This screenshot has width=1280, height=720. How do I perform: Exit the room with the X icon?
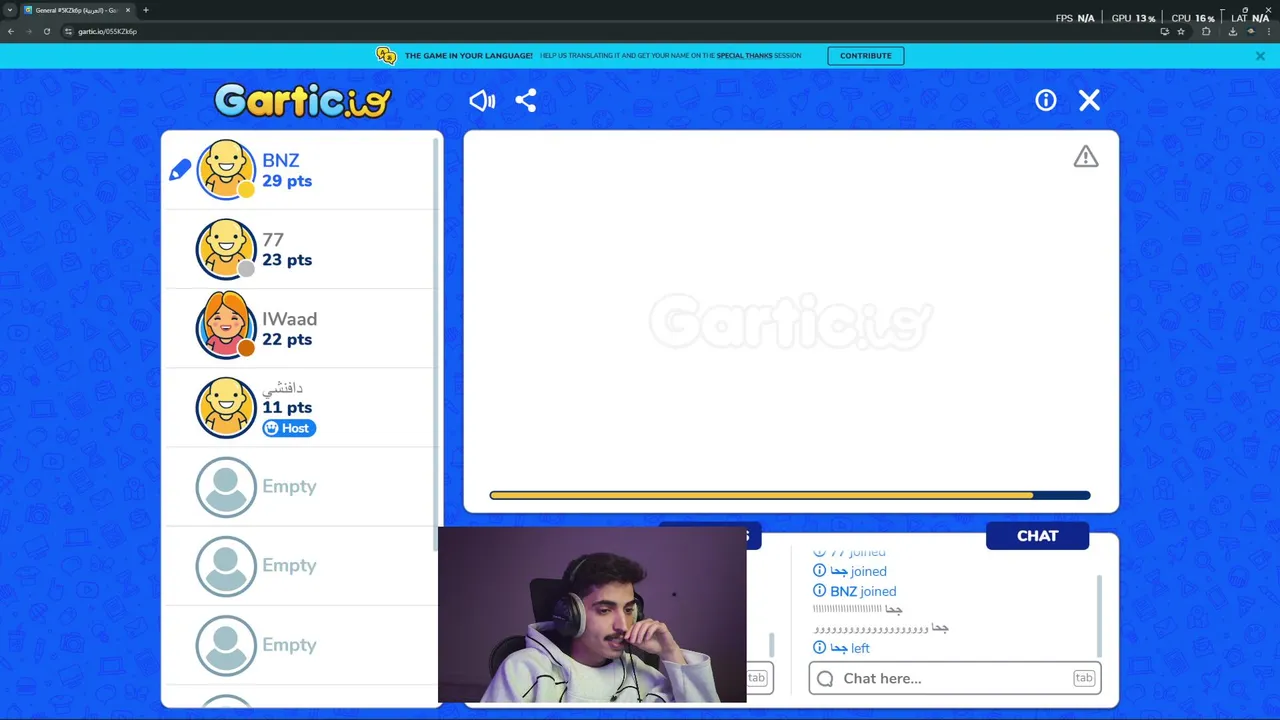[x=1089, y=100]
